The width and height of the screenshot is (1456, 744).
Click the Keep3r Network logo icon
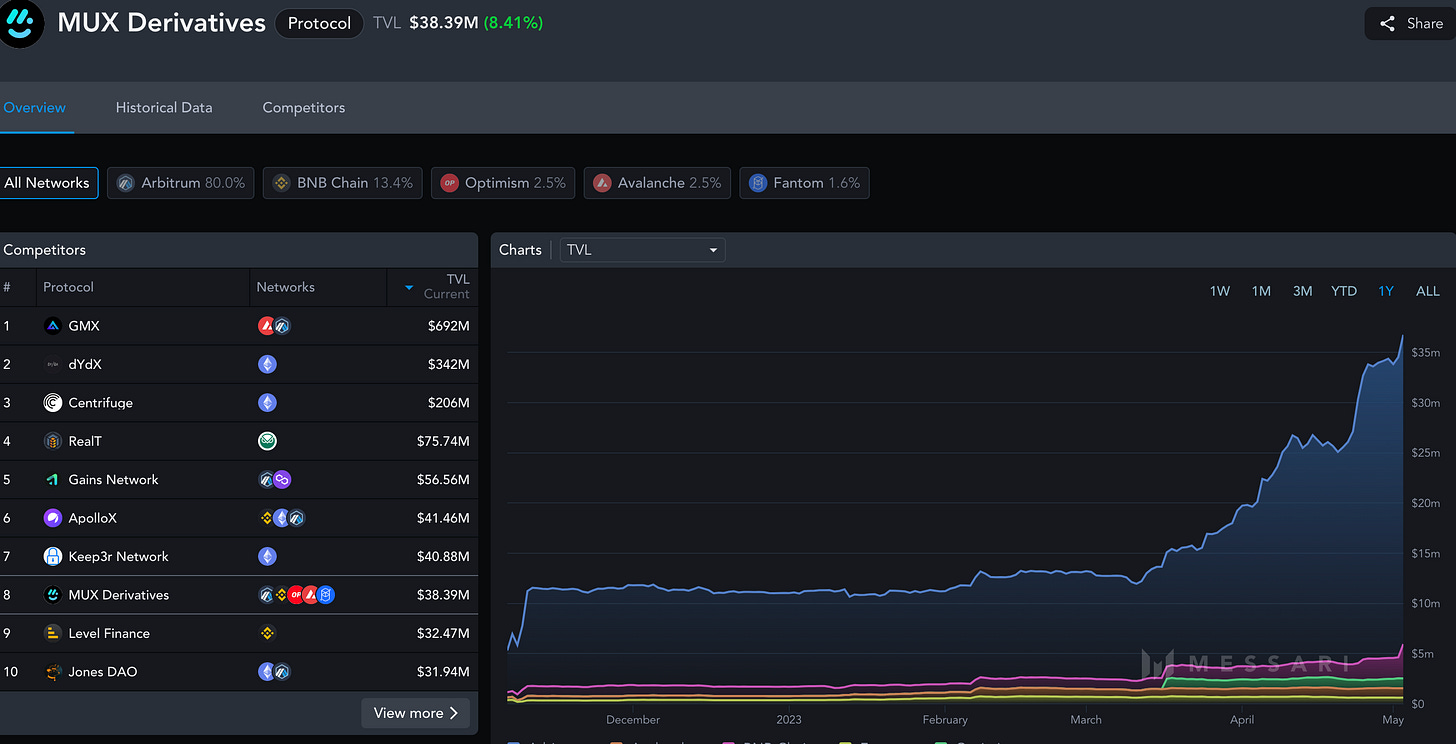coord(53,556)
